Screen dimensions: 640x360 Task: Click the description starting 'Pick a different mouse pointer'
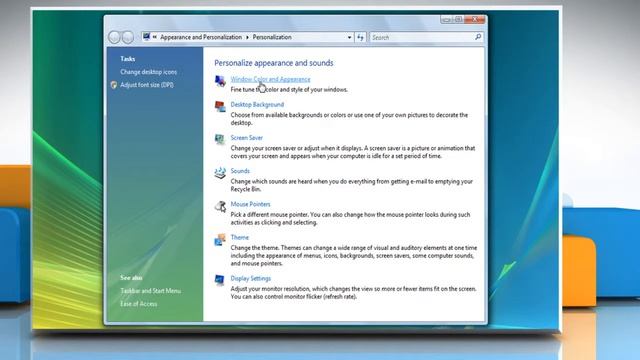pyautogui.click(x=350, y=218)
